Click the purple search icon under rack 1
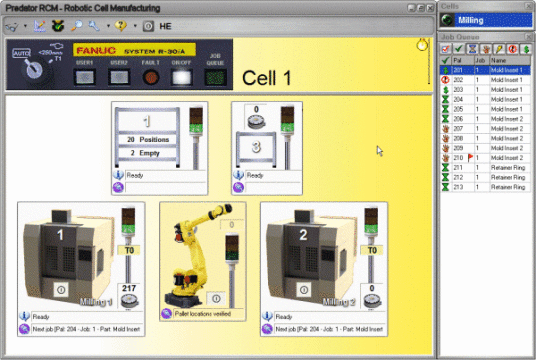The image size is (536, 360). (118, 187)
